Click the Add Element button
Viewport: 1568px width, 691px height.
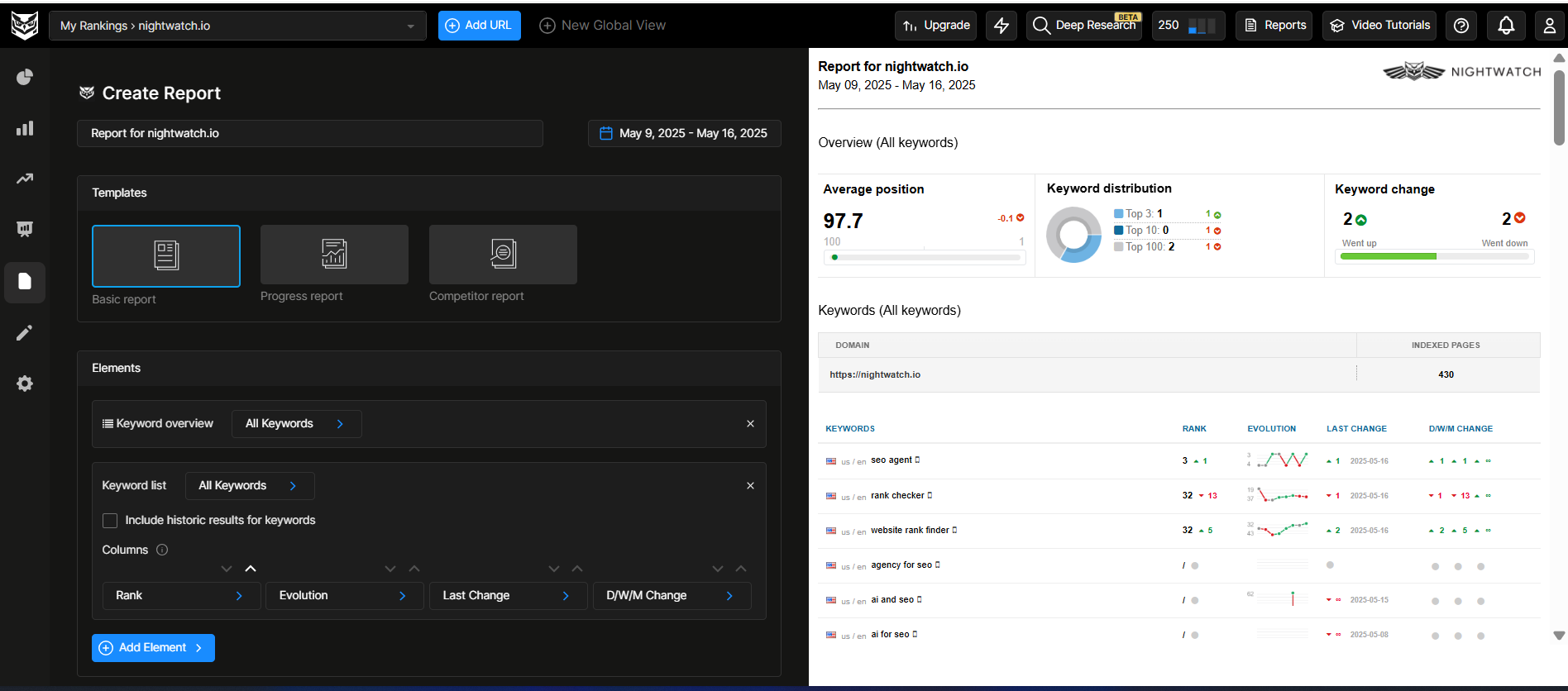click(x=153, y=648)
